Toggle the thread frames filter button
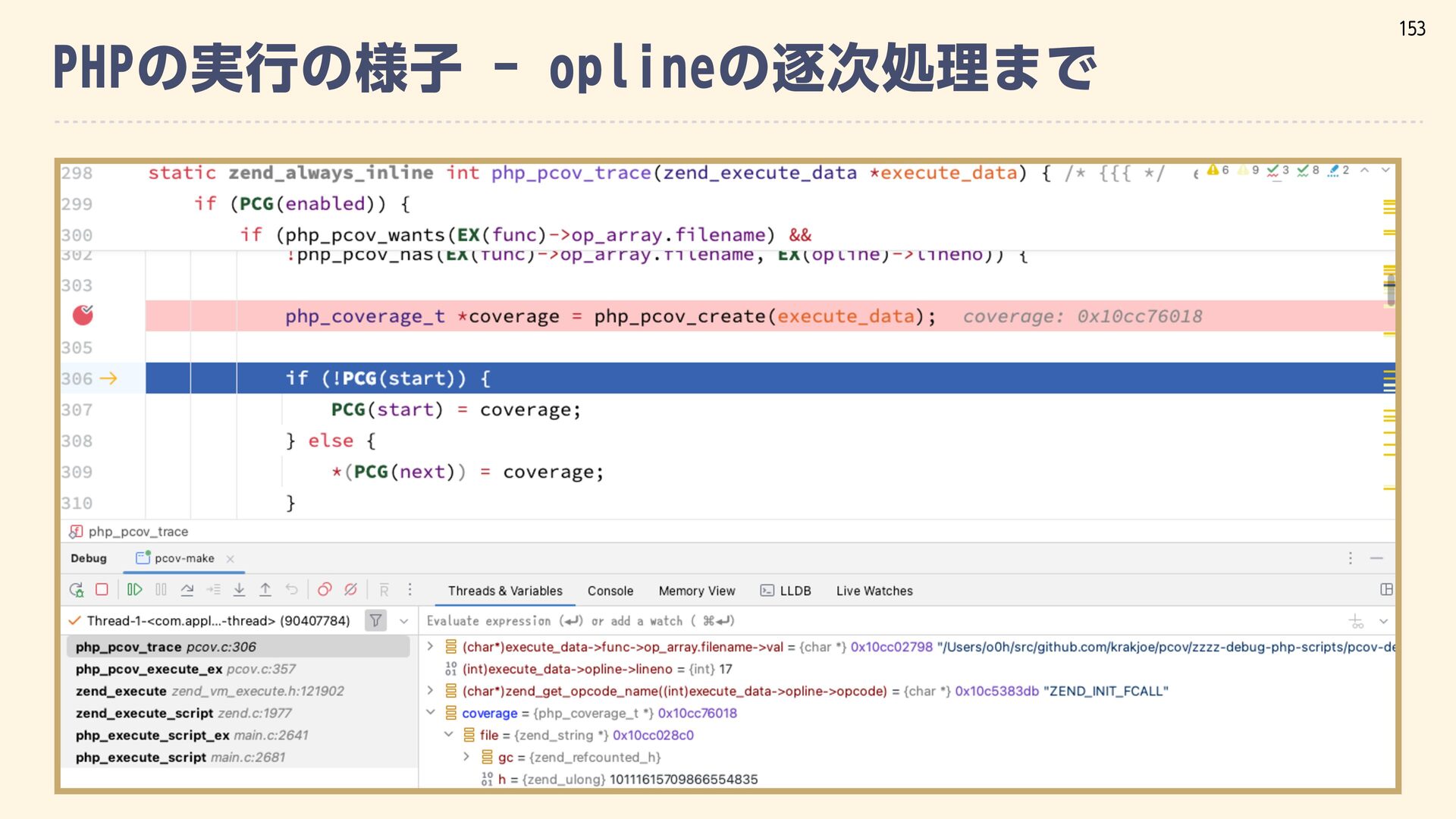1456x819 pixels. pyautogui.click(x=375, y=621)
